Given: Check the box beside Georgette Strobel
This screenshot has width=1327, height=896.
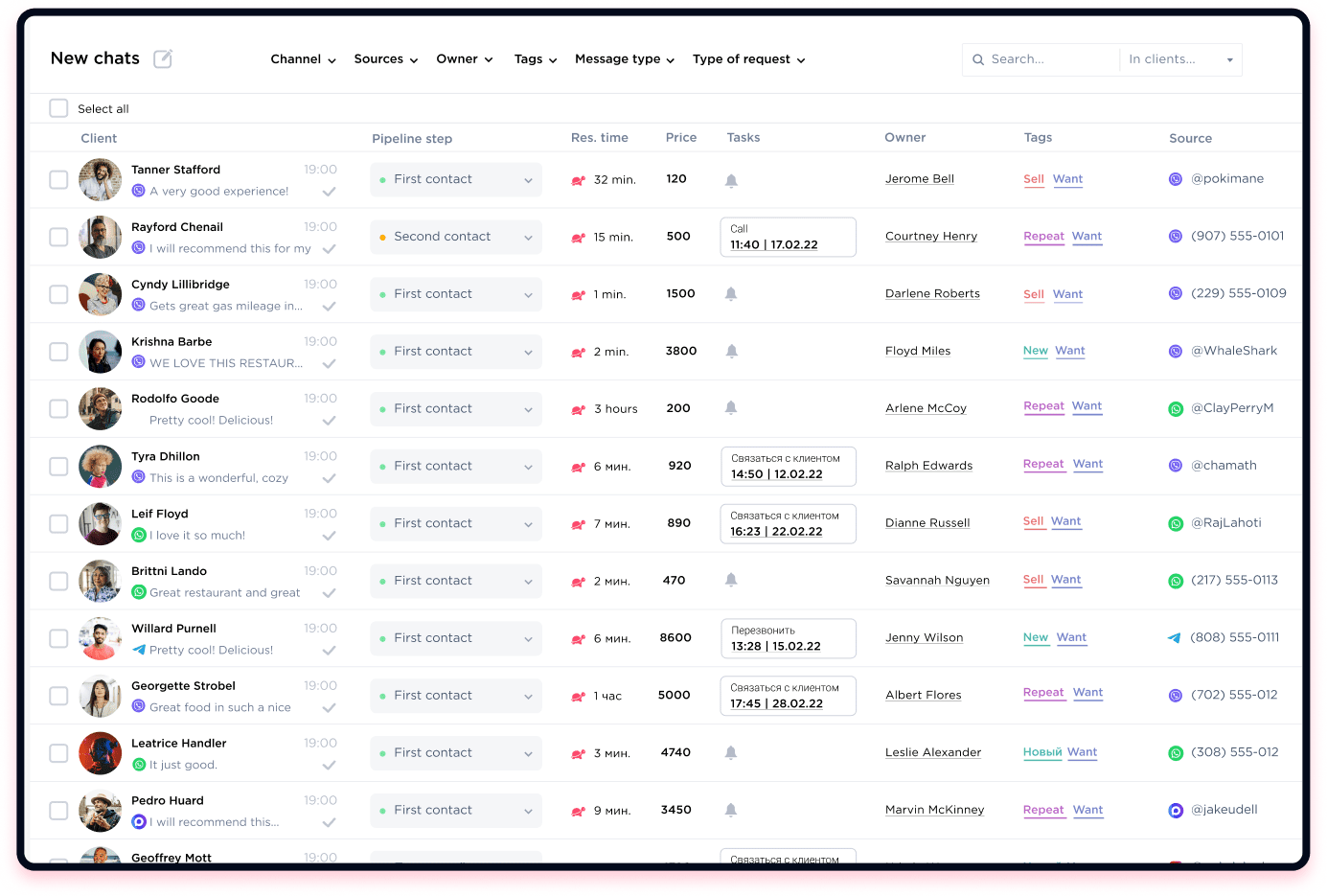Looking at the screenshot, I should (x=58, y=696).
